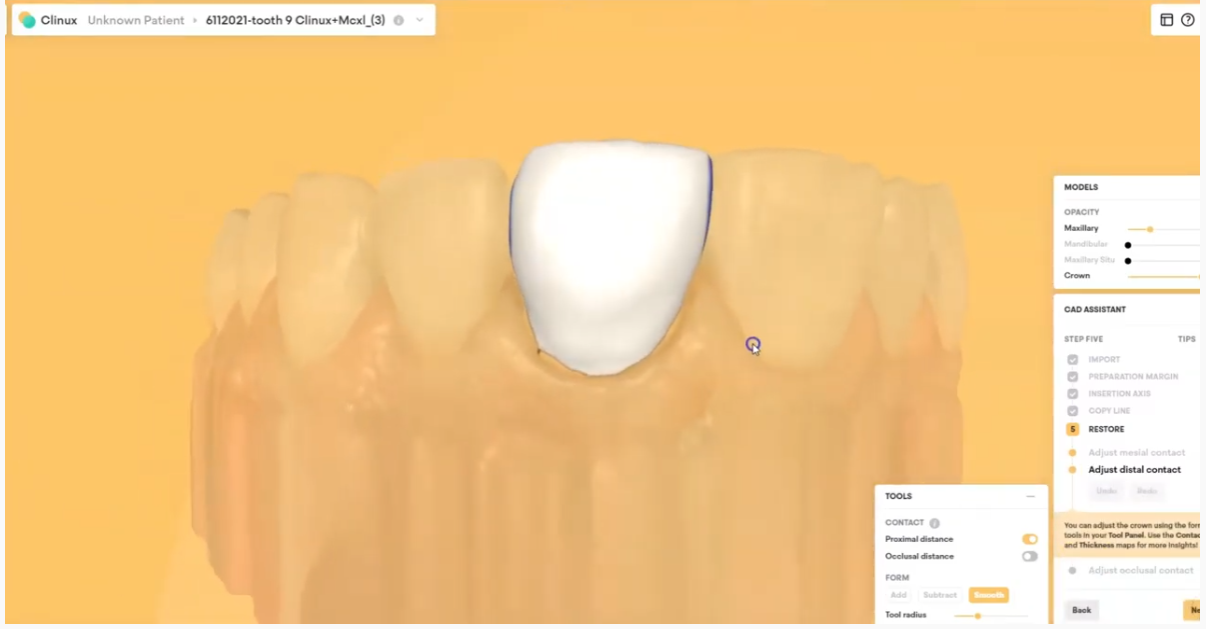Minimize the Tools panel with the dash icon

pyautogui.click(x=1030, y=496)
